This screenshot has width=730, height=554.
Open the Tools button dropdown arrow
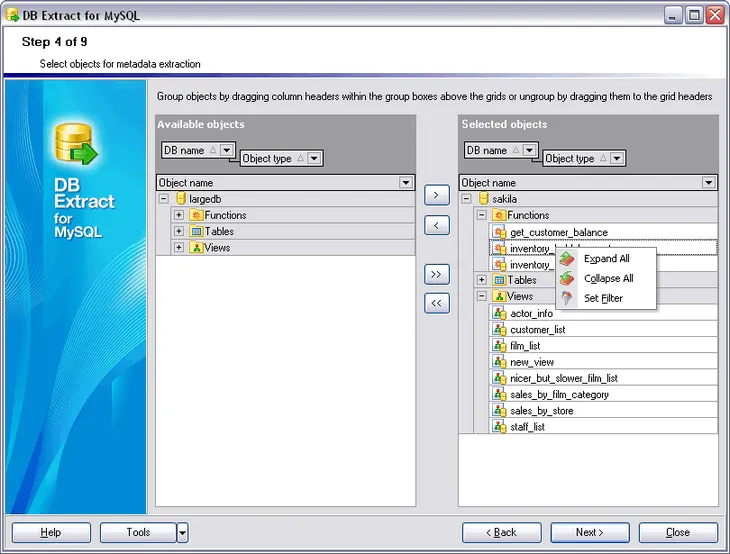182,533
